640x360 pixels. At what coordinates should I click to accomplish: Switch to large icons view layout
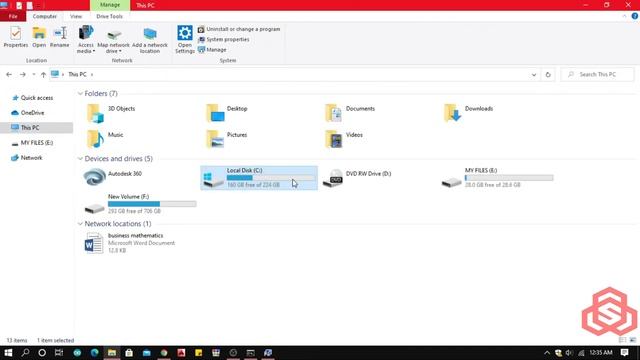pyautogui.click(x=632, y=340)
